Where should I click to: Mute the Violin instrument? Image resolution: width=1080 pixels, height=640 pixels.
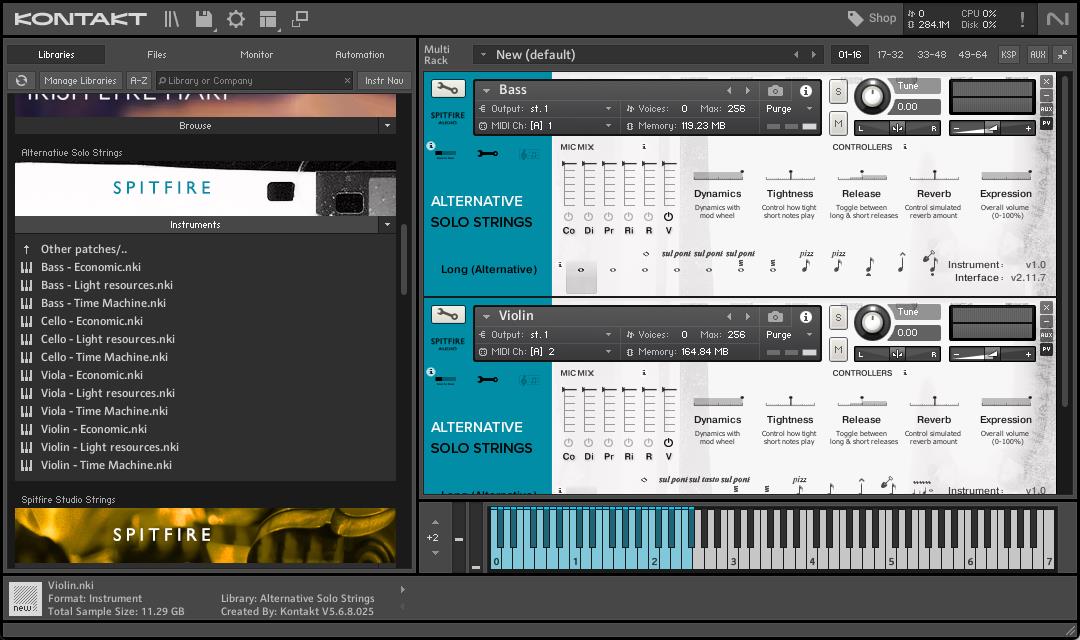838,349
